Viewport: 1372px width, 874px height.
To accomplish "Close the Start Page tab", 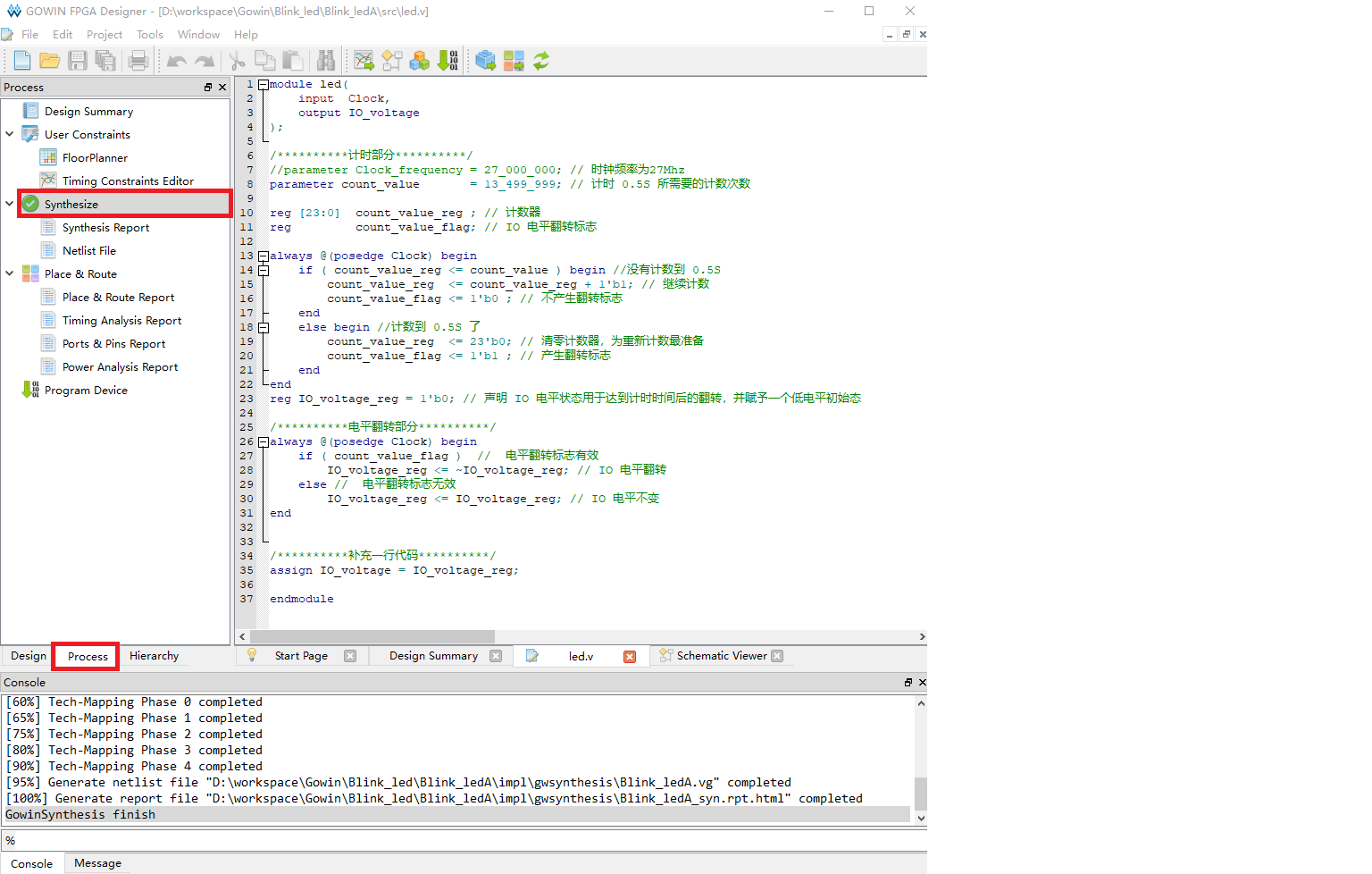I will point(350,655).
